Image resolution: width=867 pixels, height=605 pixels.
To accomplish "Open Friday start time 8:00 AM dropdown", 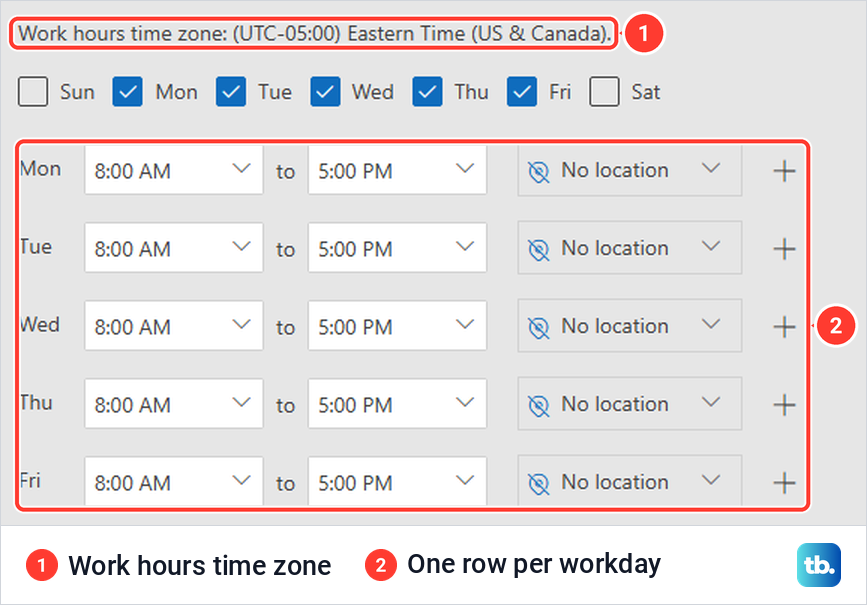I will coord(174,481).
